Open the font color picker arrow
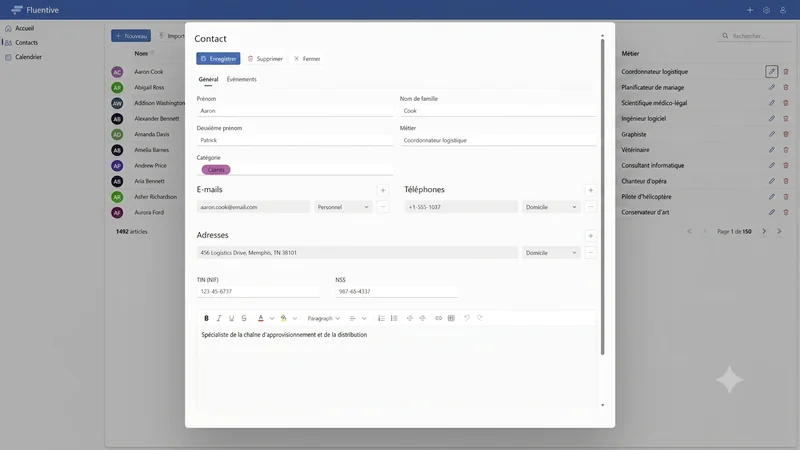This screenshot has height=450, width=800. [x=272, y=318]
